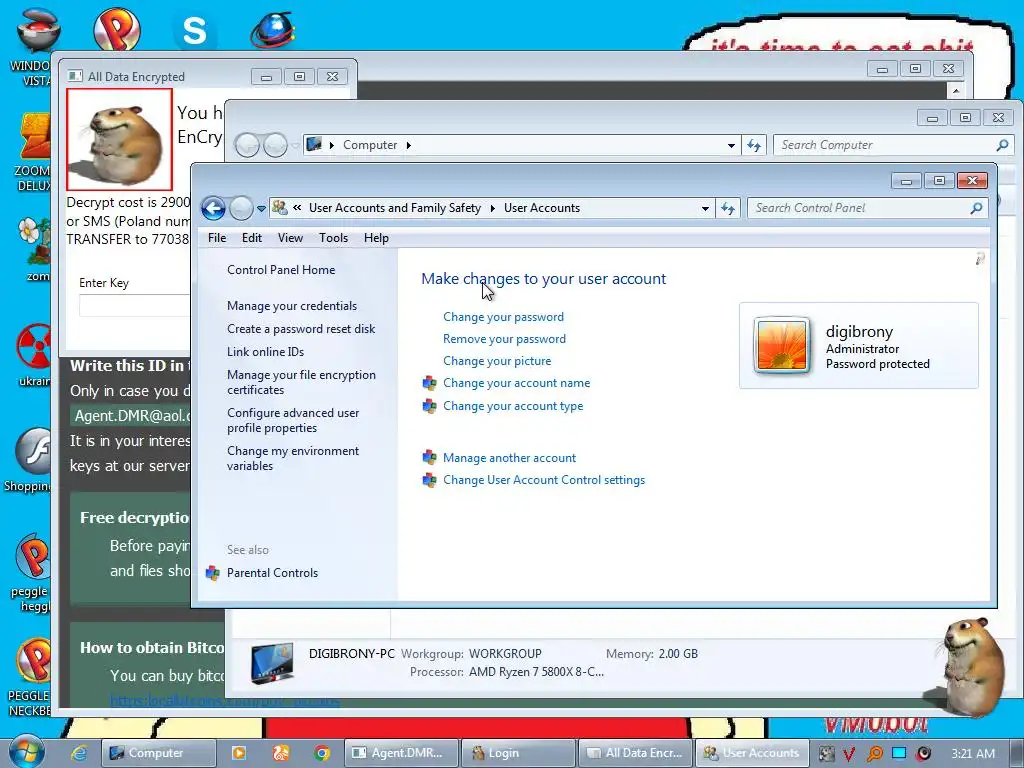Image resolution: width=1024 pixels, height=768 pixels.
Task: Open Configure advanced user profile properties
Action: click(293, 420)
